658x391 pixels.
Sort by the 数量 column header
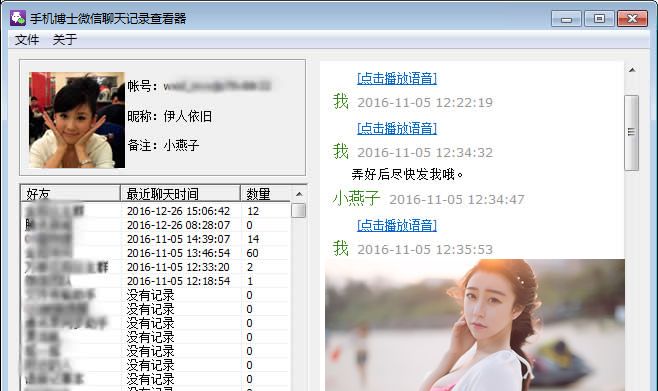click(x=266, y=193)
